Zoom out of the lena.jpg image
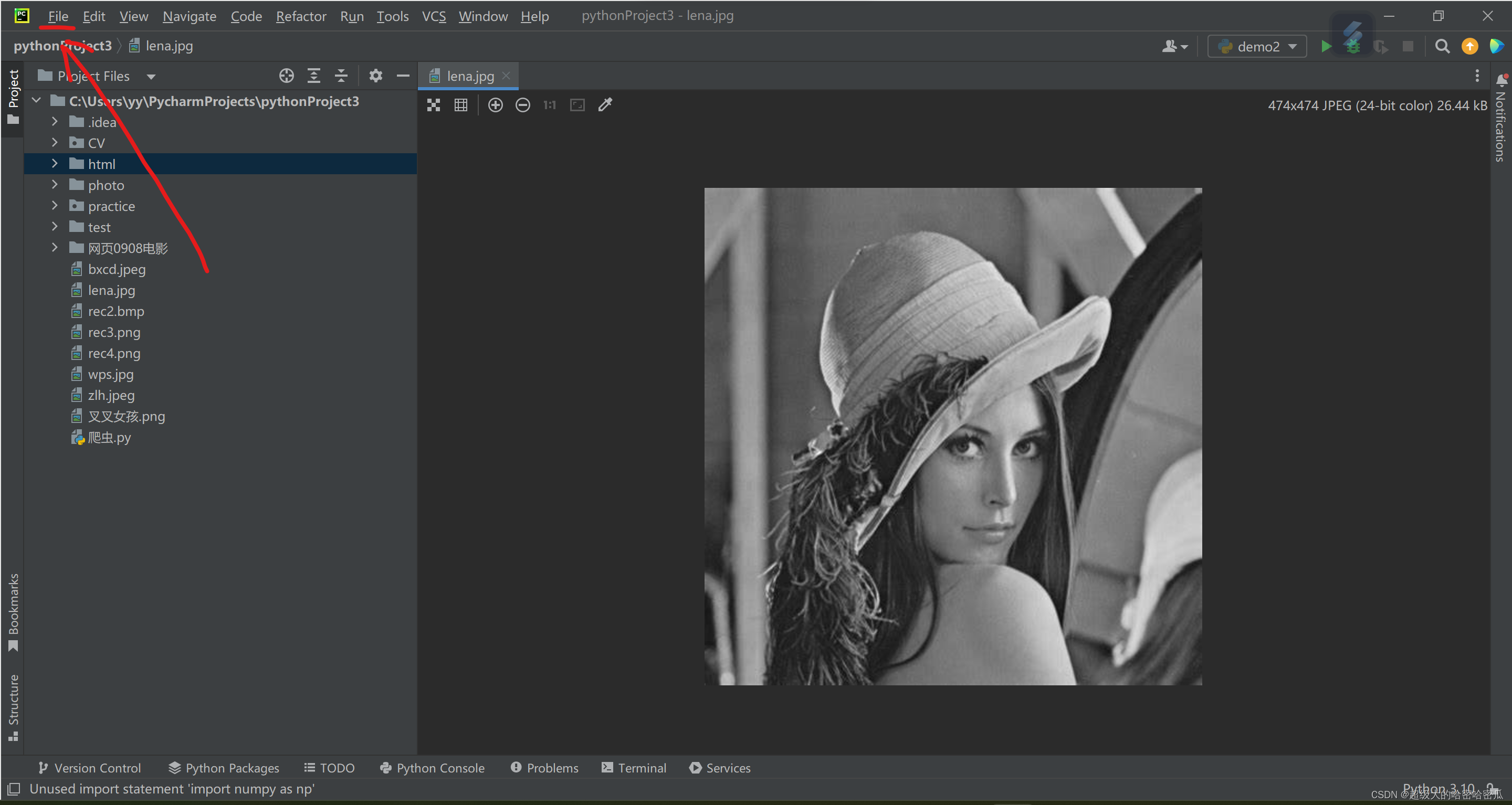This screenshot has width=1512, height=805. tap(522, 105)
